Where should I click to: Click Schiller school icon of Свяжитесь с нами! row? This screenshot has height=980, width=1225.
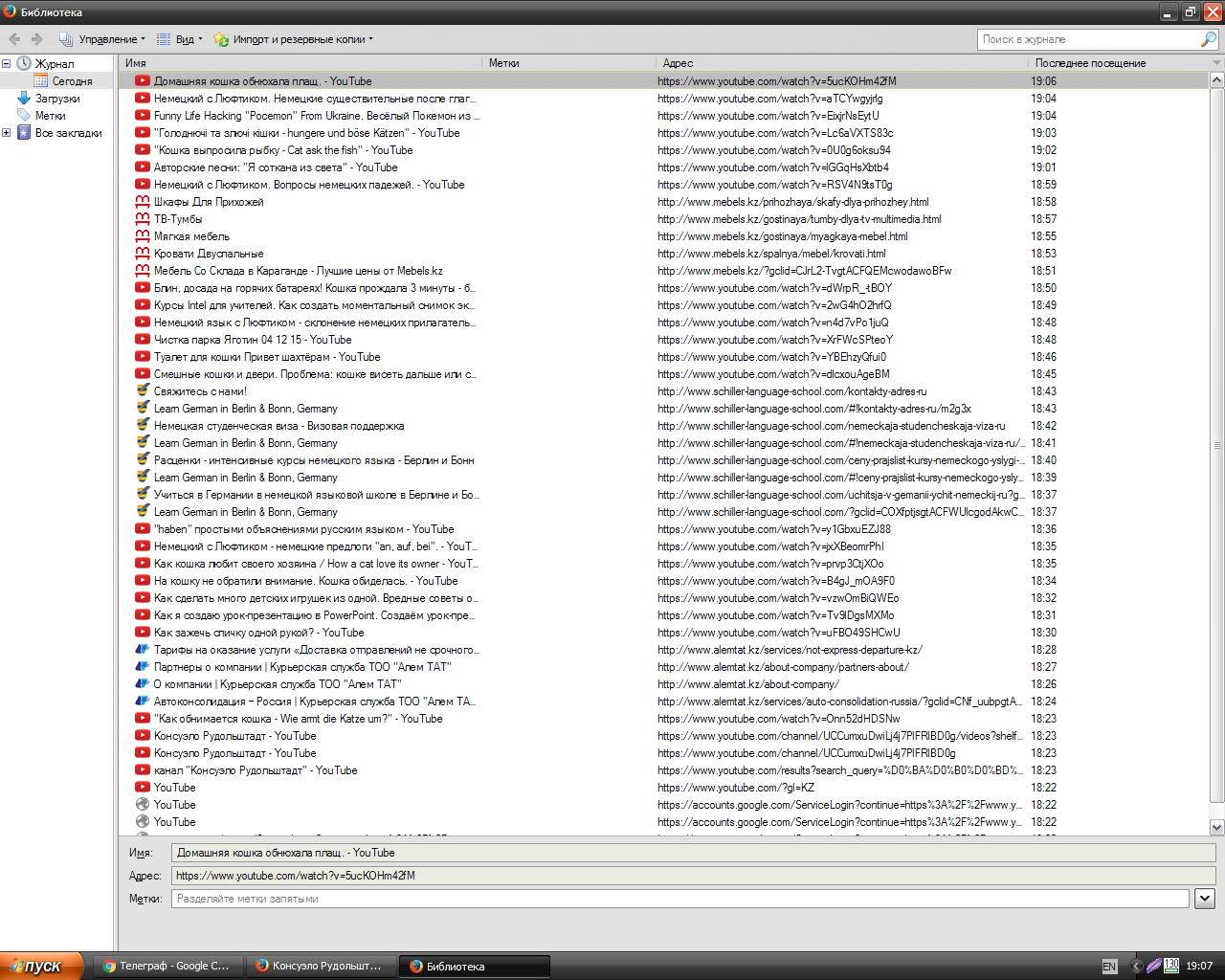[143, 390]
